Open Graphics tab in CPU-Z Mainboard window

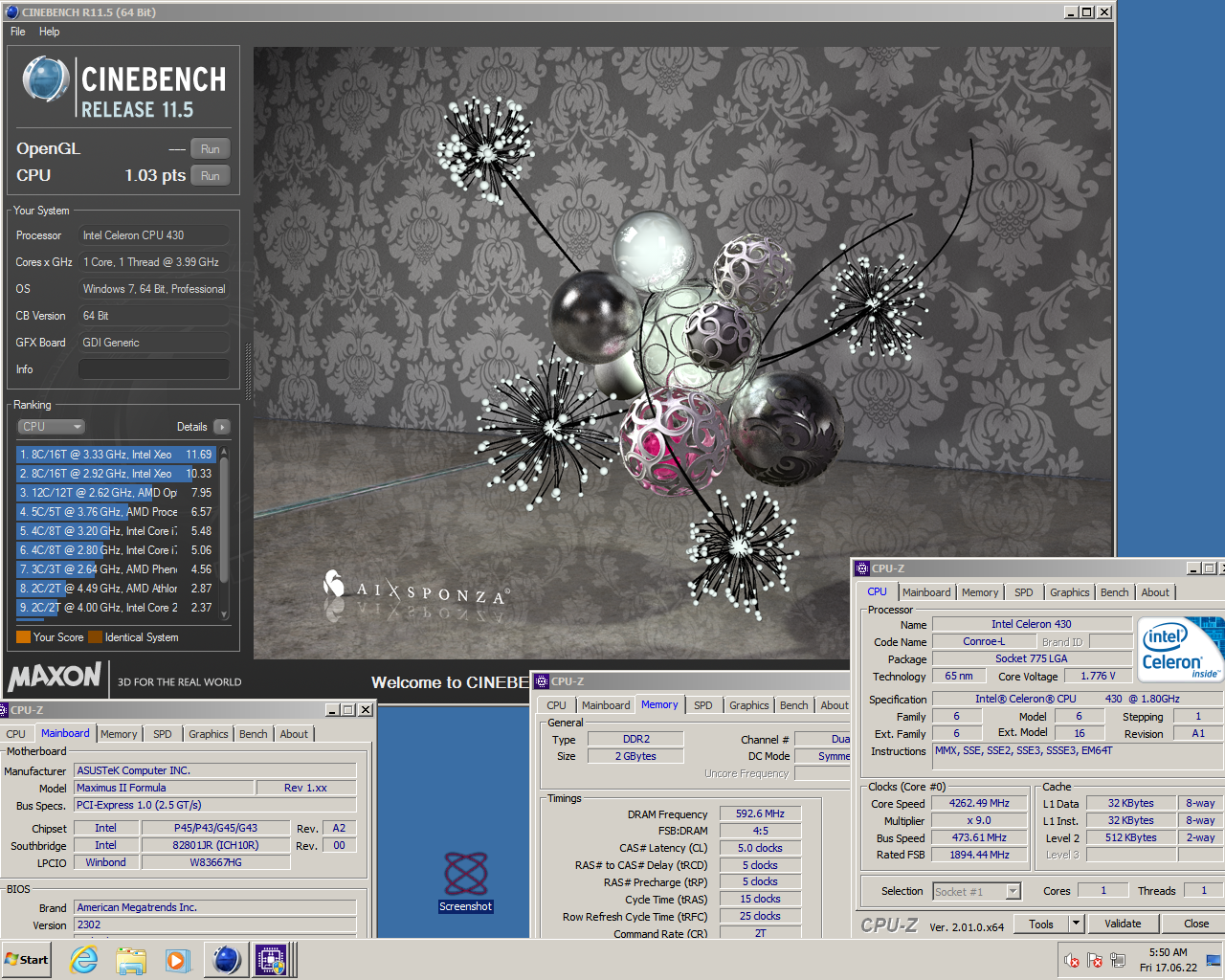coord(209,734)
